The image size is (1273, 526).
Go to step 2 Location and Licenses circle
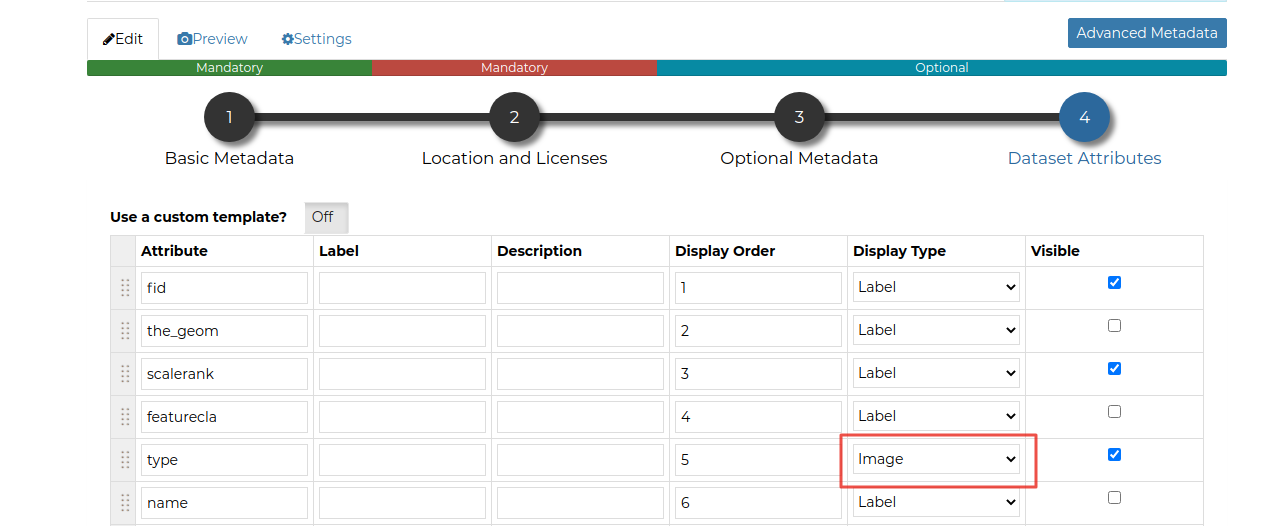click(x=514, y=117)
